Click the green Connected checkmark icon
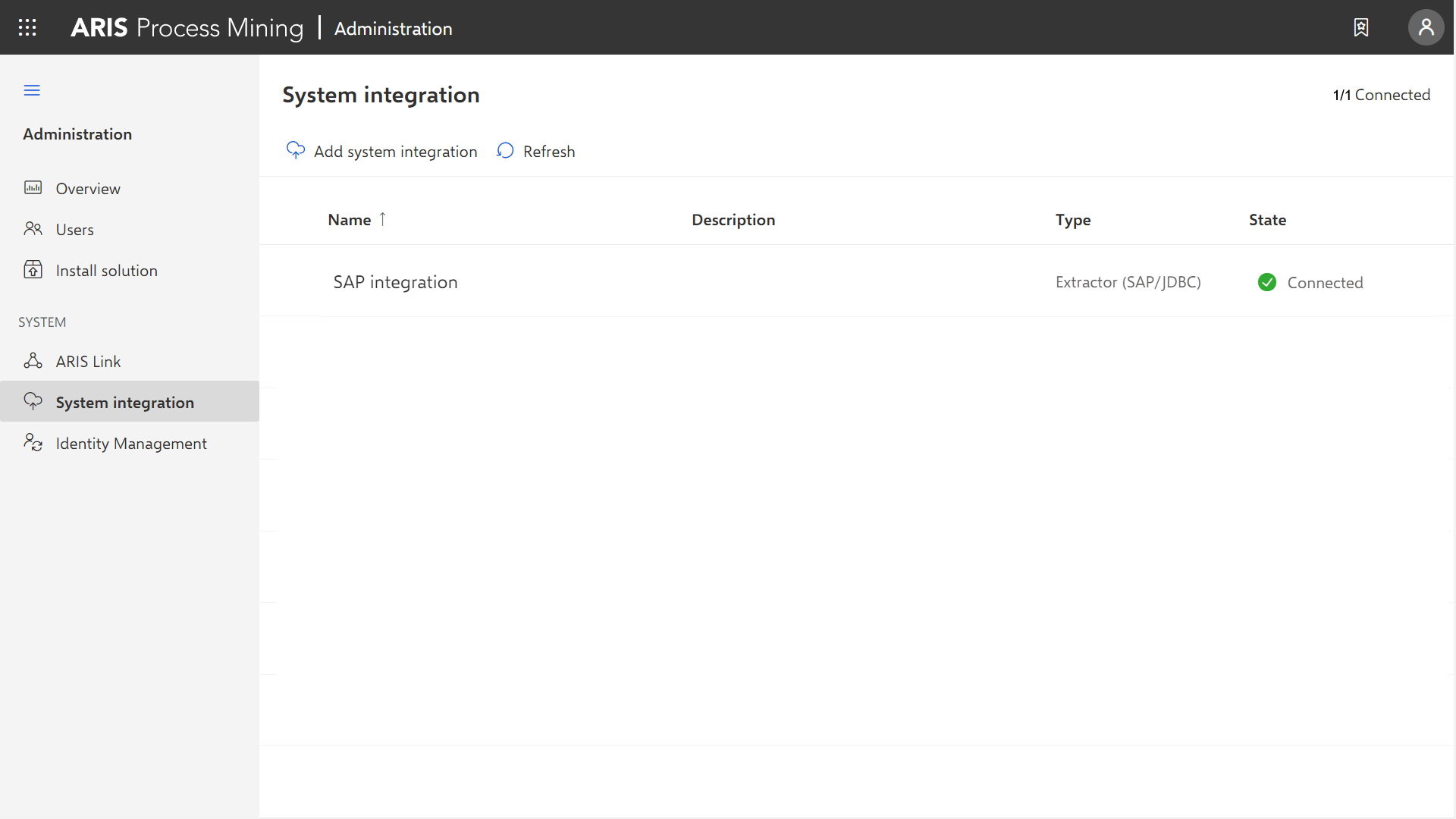This screenshot has height=819, width=1456. click(1266, 282)
